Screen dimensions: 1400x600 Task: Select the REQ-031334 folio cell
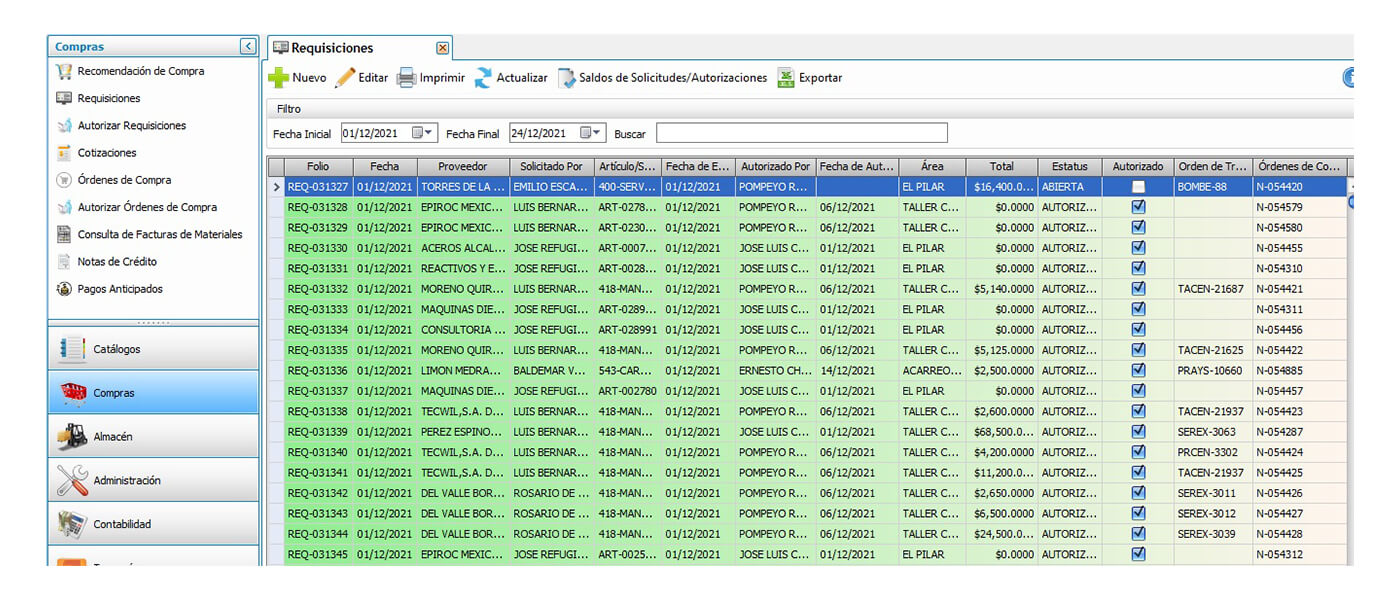tap(318, 330)
